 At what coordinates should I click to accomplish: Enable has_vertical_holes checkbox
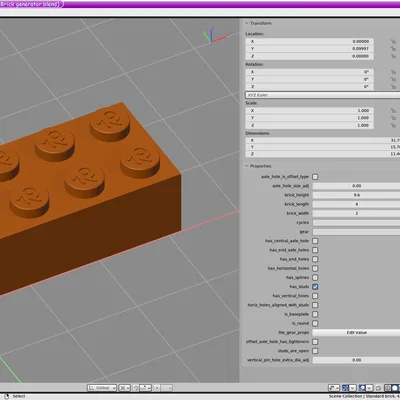(x=315, y=296)
